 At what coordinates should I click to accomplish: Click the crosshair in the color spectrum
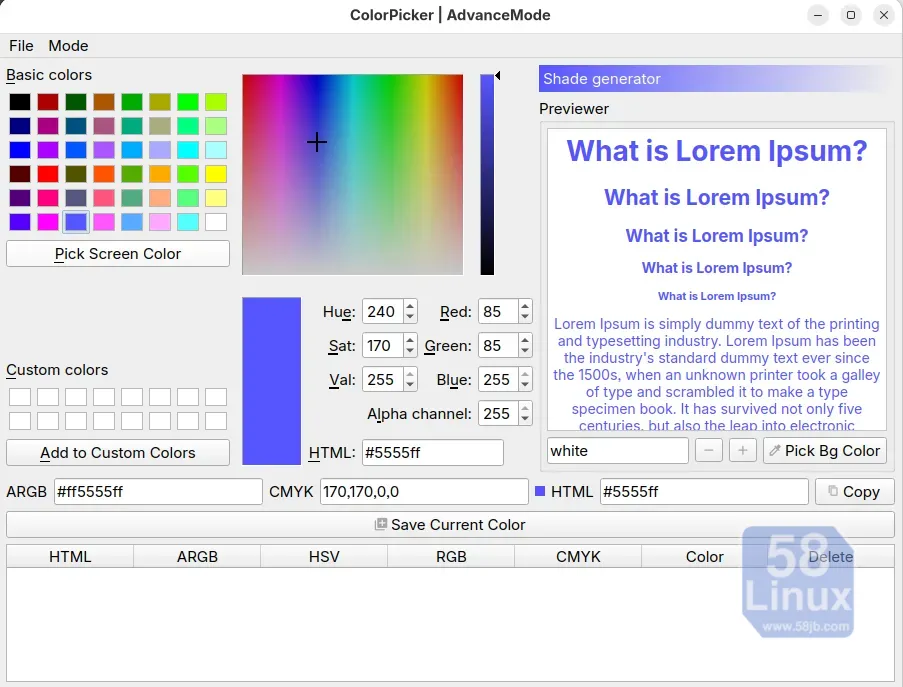click(x=317, y=142)
